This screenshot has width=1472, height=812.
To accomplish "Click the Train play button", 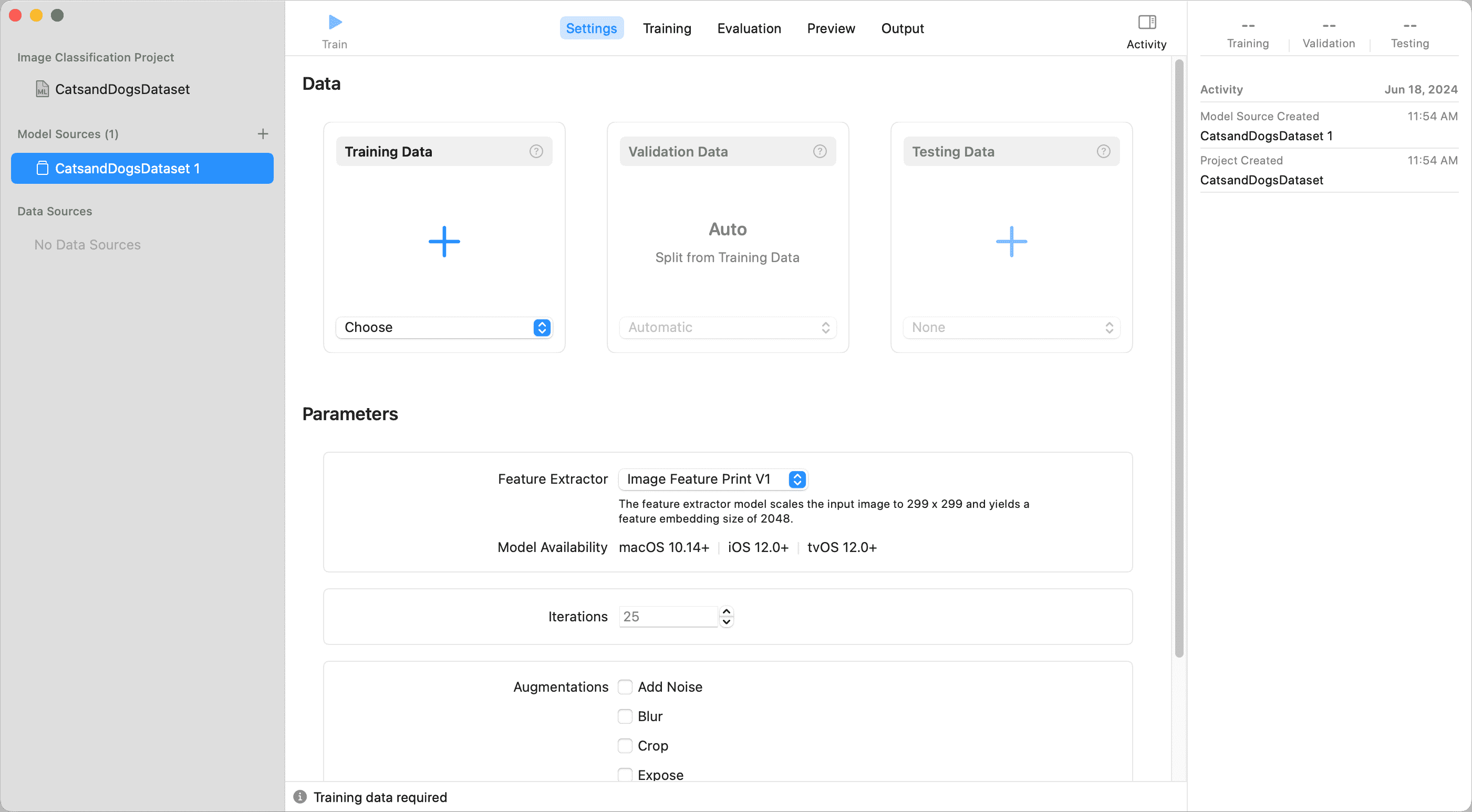I will click(335, 23).
